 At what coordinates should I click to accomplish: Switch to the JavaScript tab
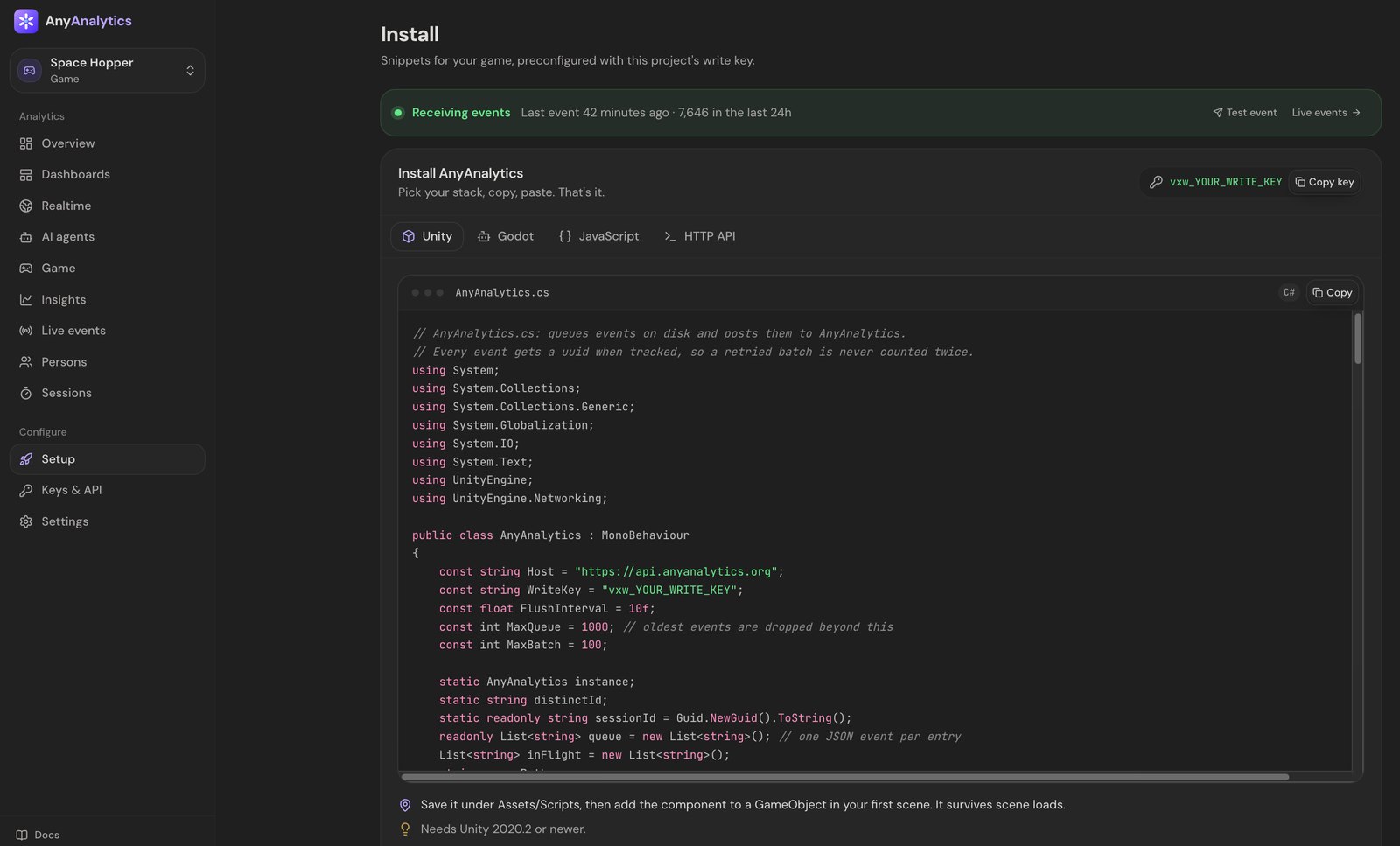598,236
